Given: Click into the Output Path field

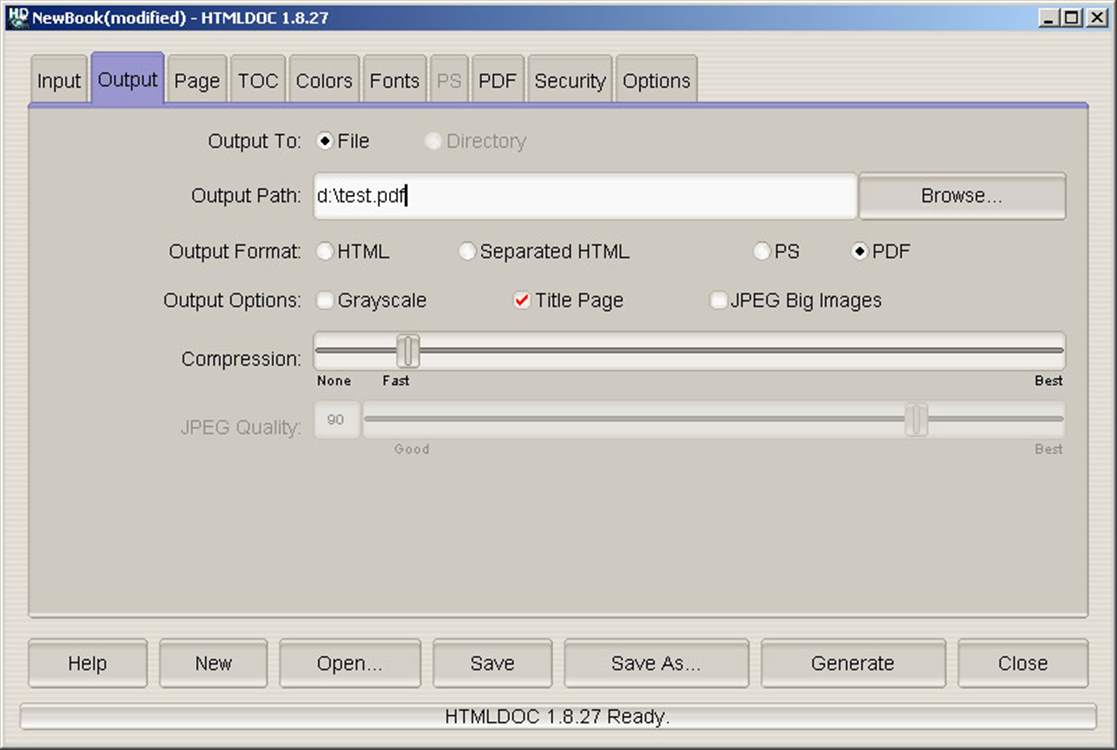Looking at the screenshot, I should [585, 196].
